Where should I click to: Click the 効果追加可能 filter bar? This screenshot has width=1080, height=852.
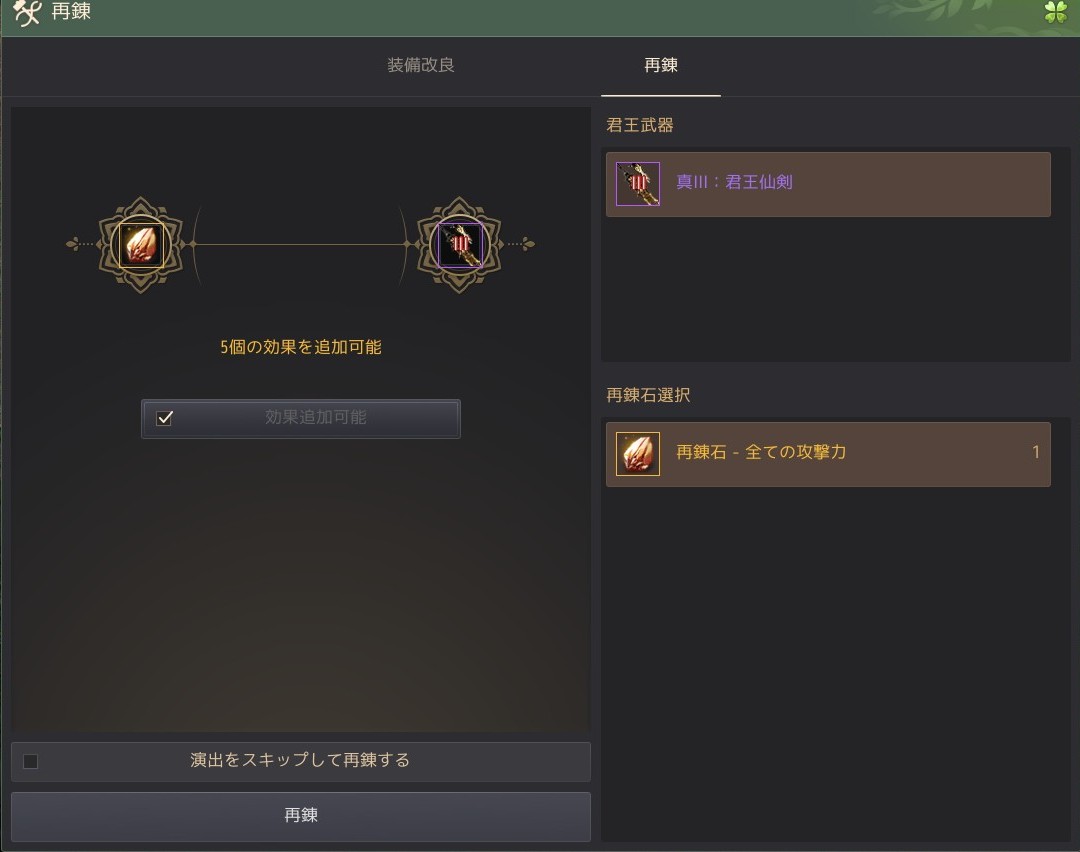(301, 418)
